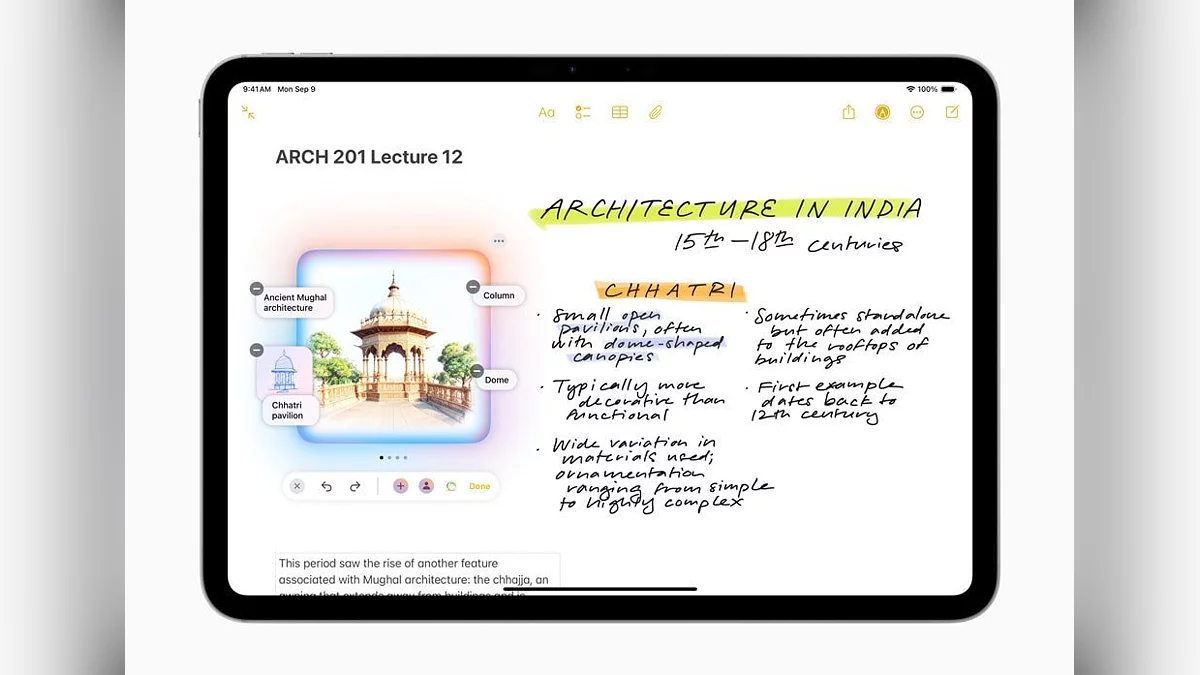Screen dimensions: 1200x675
Task: Toggle the markup pen tool icon
Action: [x=882, y=113]
